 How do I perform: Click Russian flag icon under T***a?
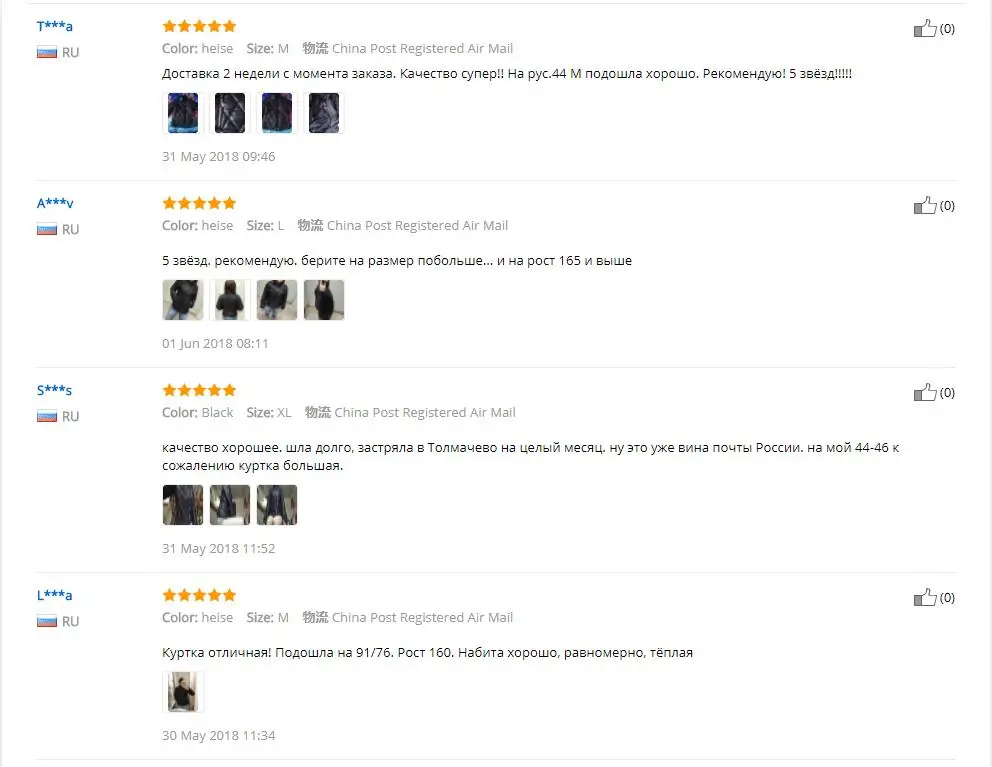pos(47,53)
